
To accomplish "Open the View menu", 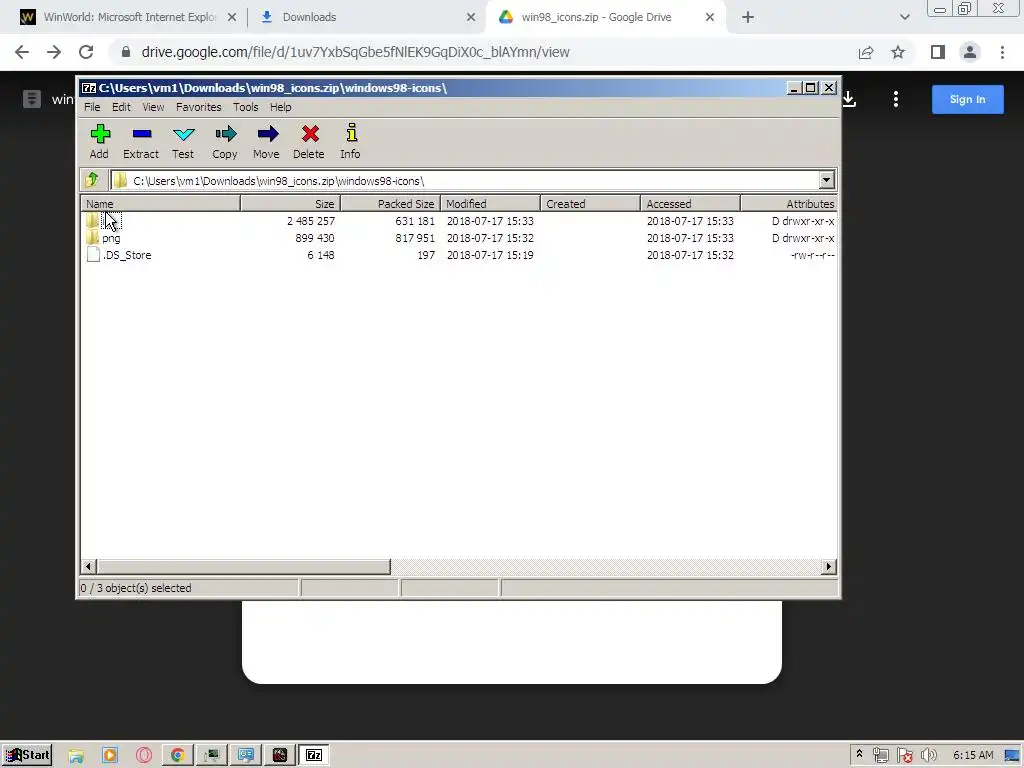I will point(153,107).
